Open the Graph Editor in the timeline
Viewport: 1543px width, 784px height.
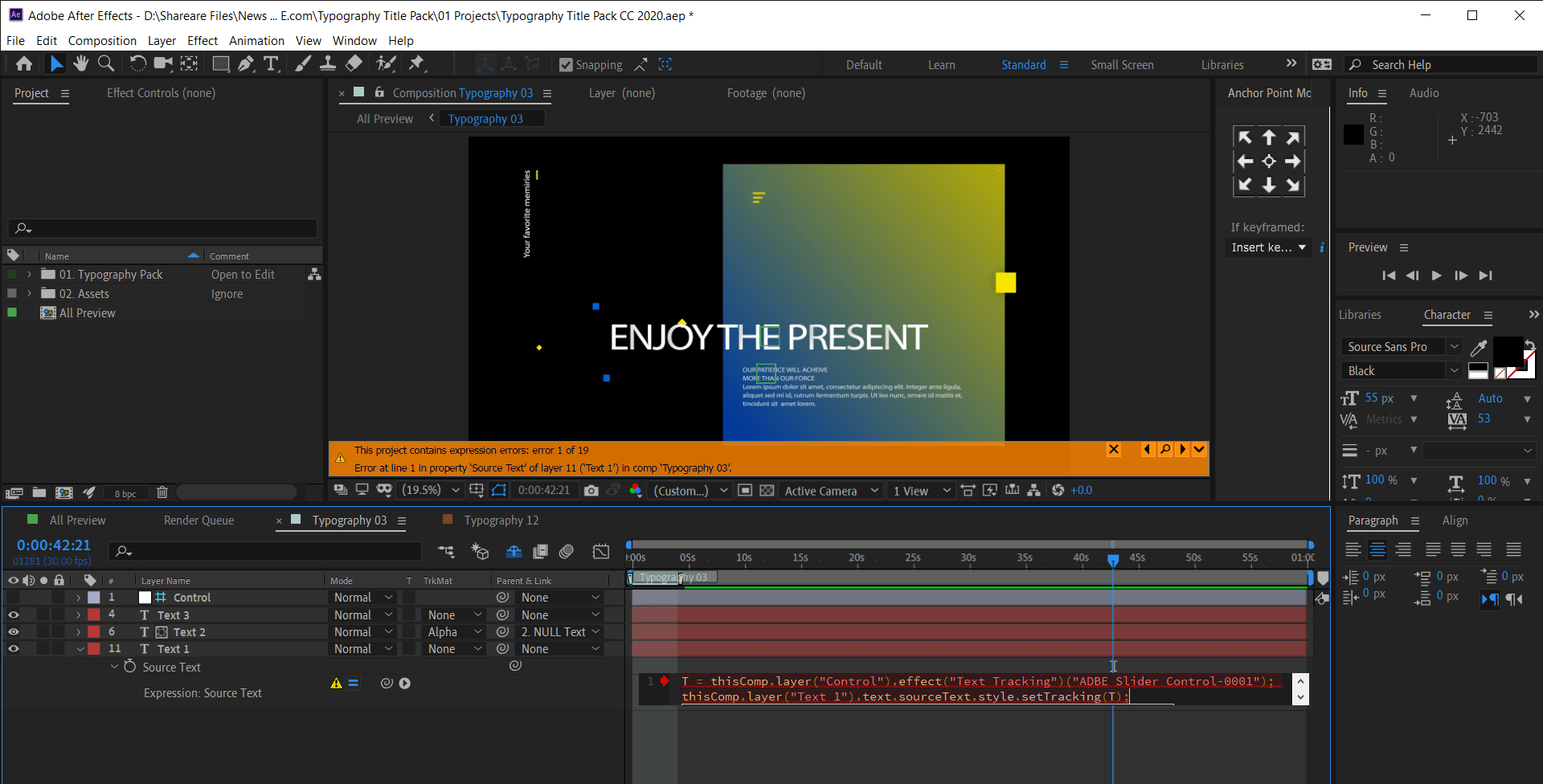click(600, 551)
